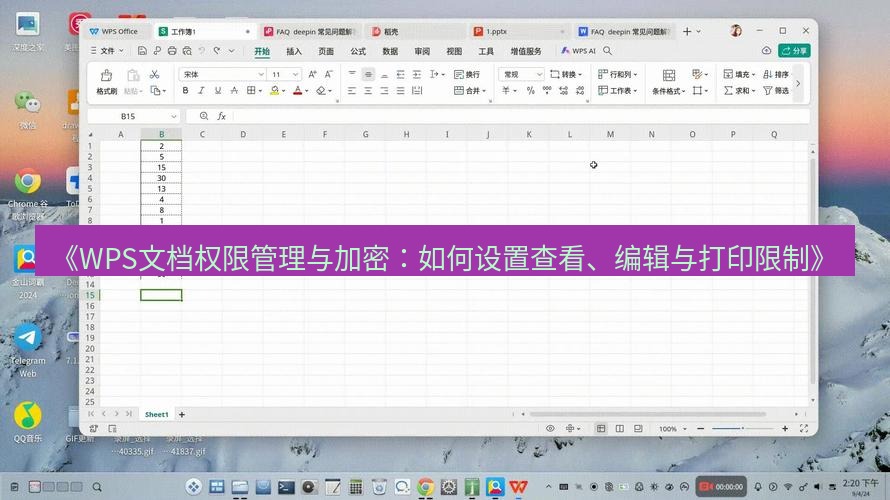Apply the yellow fill color
Screen dimensions: 890x500
tap(275, 90)
